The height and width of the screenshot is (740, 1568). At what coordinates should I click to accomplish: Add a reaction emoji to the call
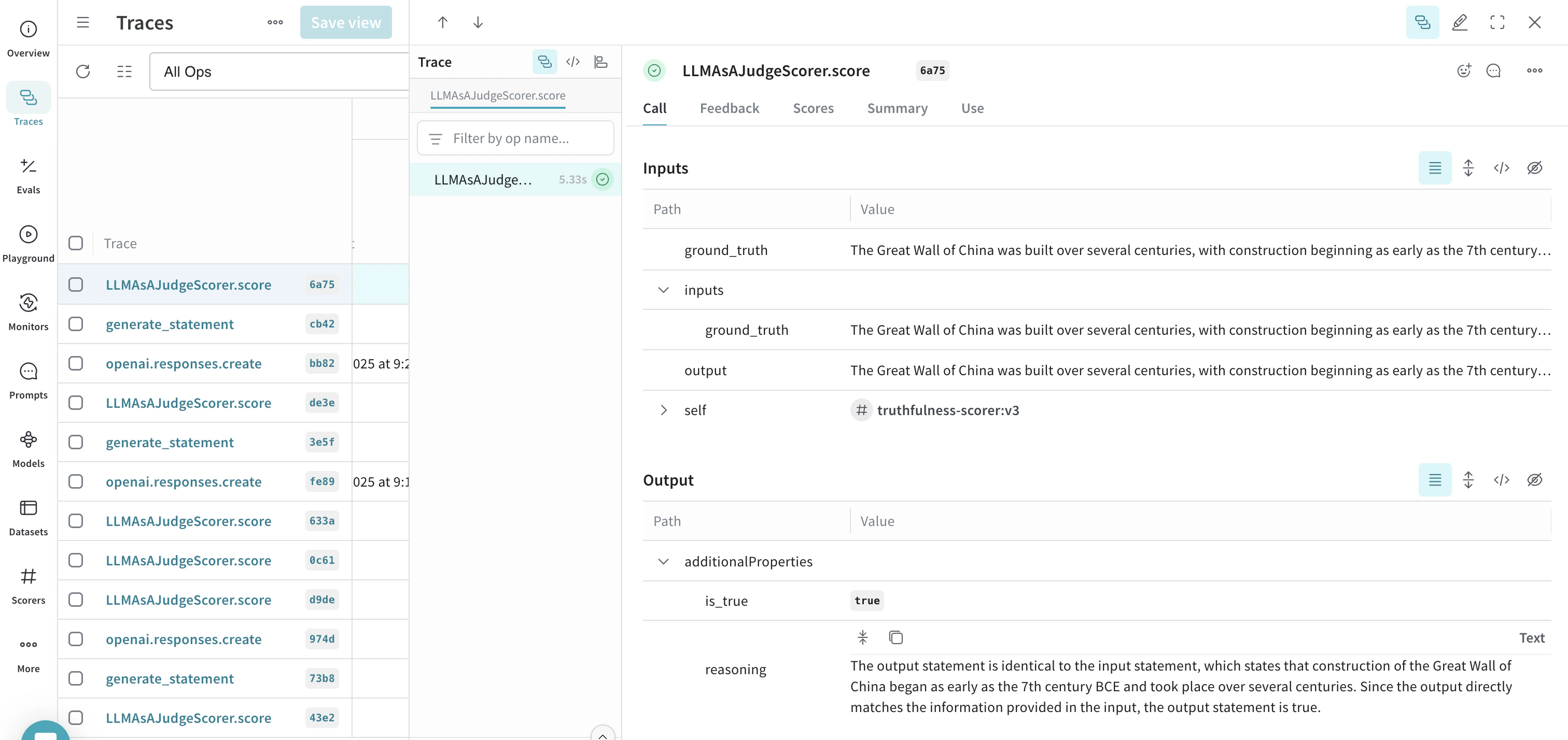coord(1464,70)
